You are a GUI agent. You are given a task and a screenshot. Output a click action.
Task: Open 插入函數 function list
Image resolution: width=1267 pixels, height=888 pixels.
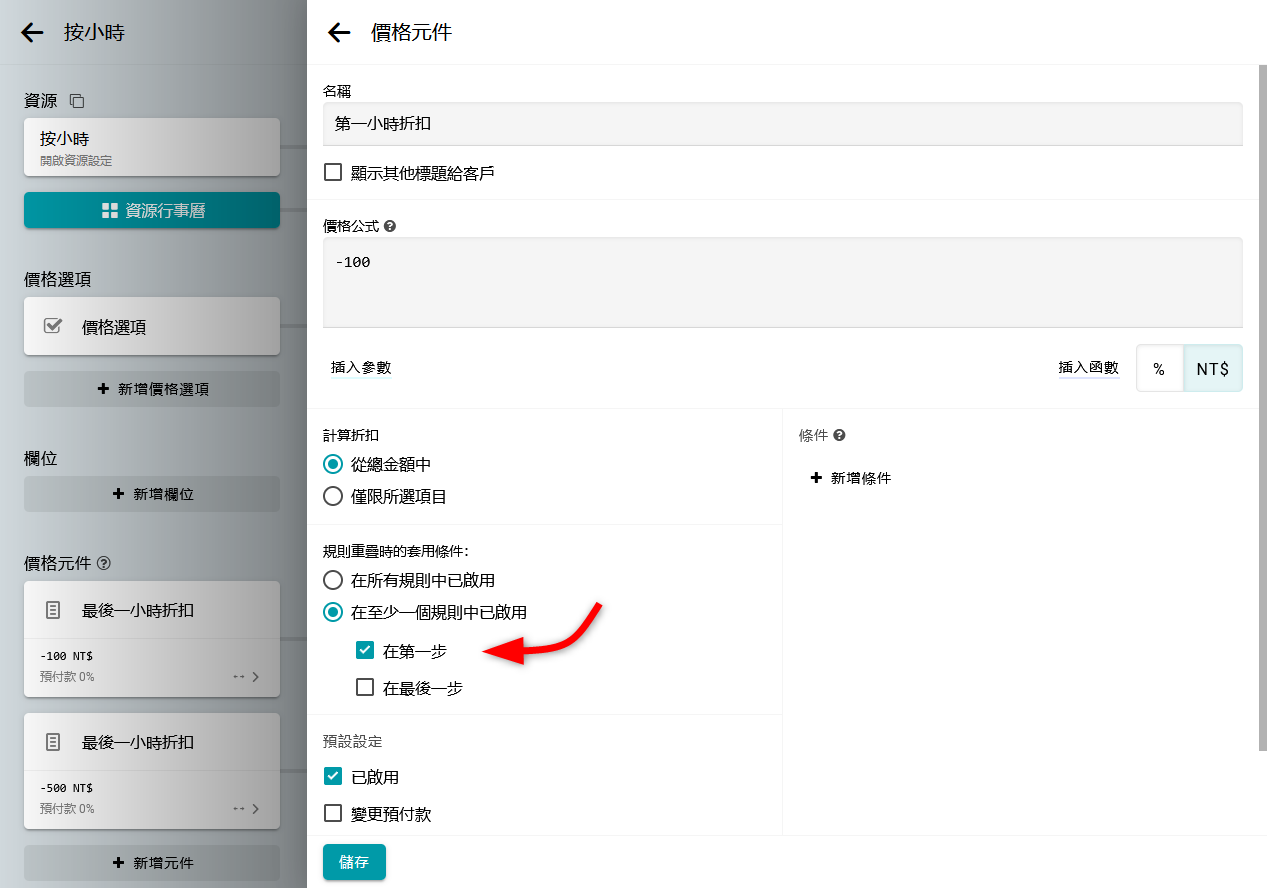(x=1088, y=368)
